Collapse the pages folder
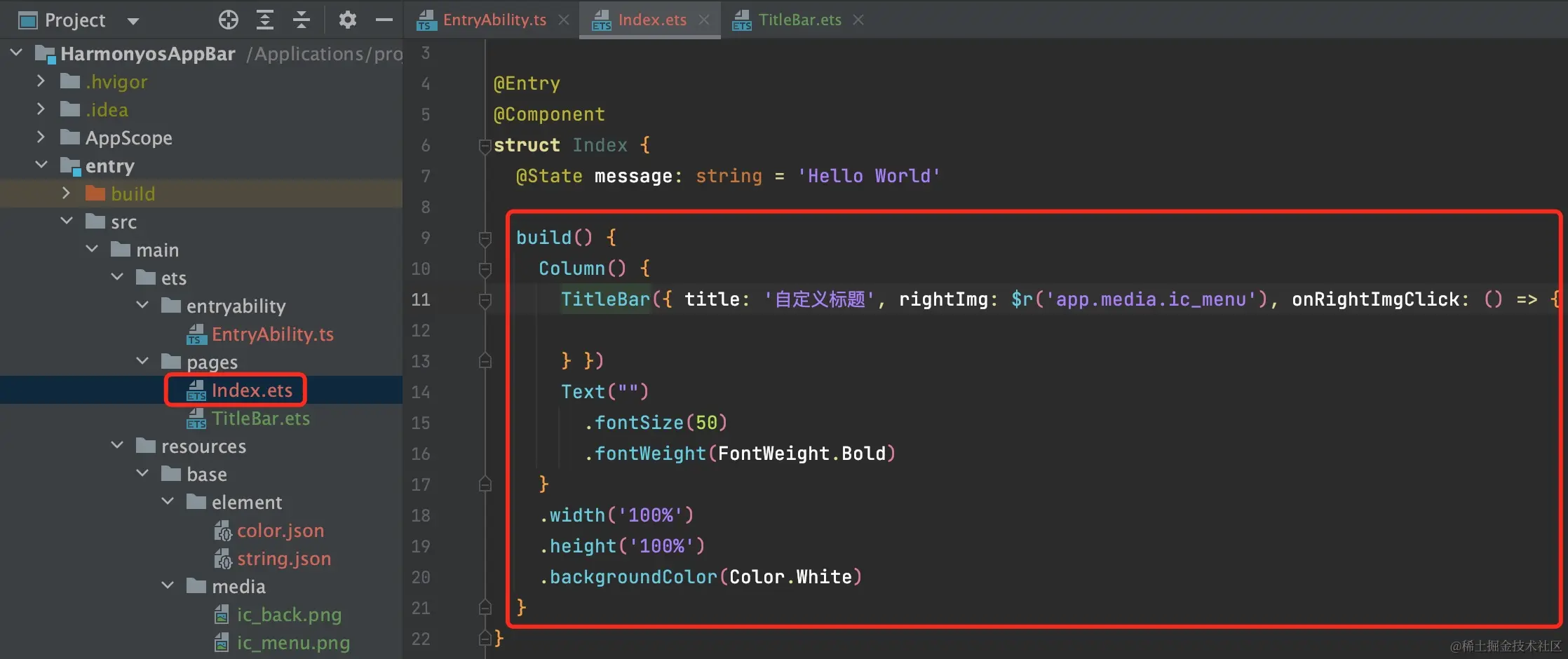Image resolution: width=1568 pixels, height=659 pixels. [x=142, y=361]
